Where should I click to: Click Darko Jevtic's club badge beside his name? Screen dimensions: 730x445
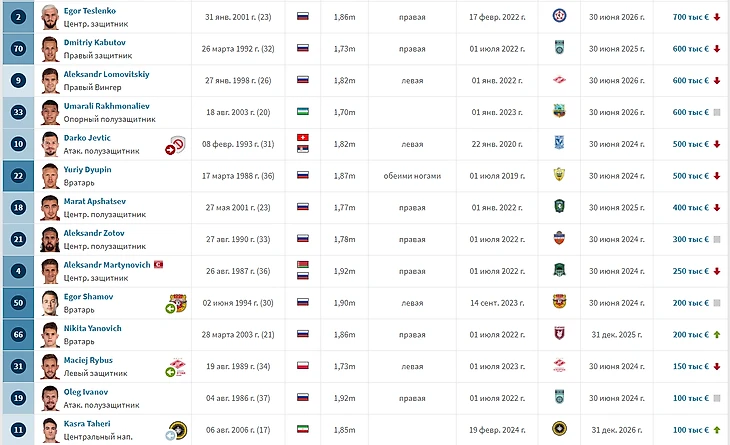click(178, 144)
